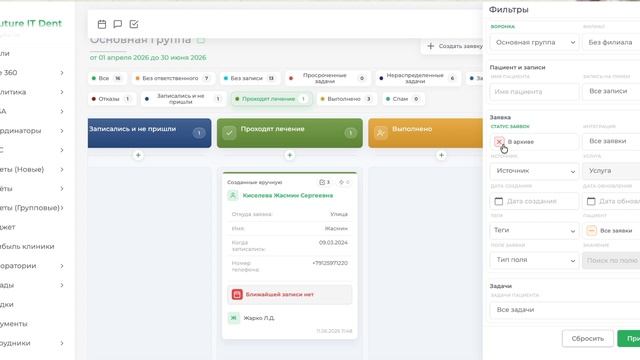Open the tasks checkmark icon in the top toolbar
Screen dimensions: 640x360
pyautogui.click(x=134, y=24)
